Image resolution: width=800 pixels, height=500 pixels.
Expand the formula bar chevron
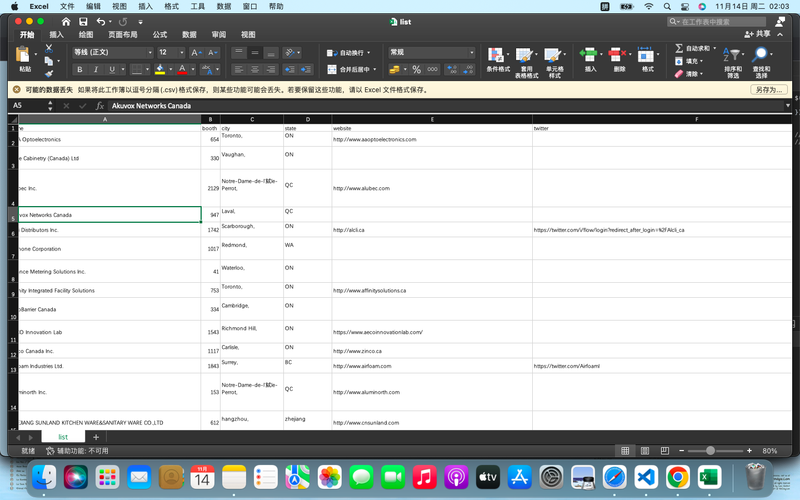(788, 106)
